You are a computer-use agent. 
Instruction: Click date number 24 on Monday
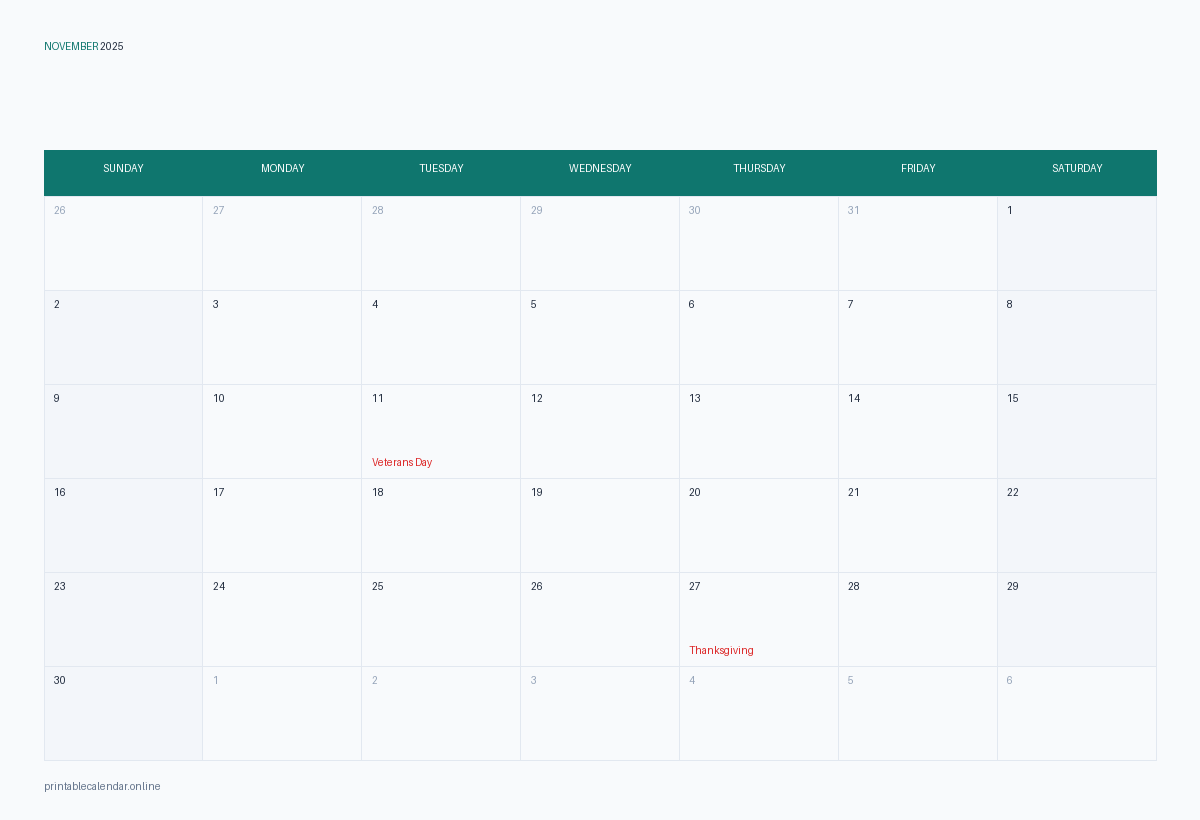click(x=219, y=587)
